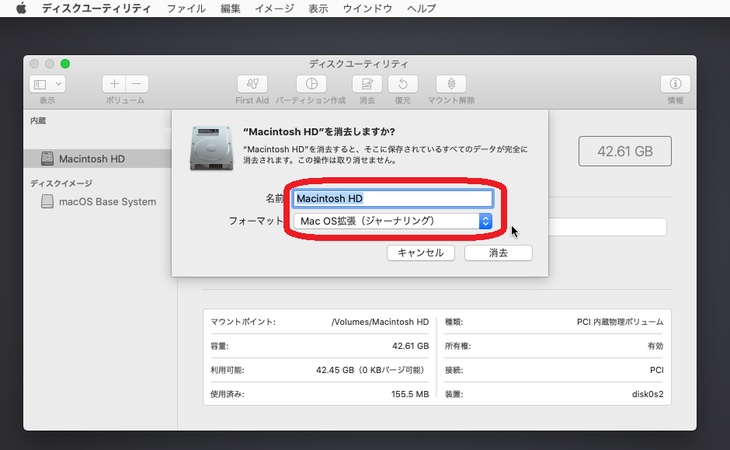Run First Aid from toolbar

click(252, 84)
